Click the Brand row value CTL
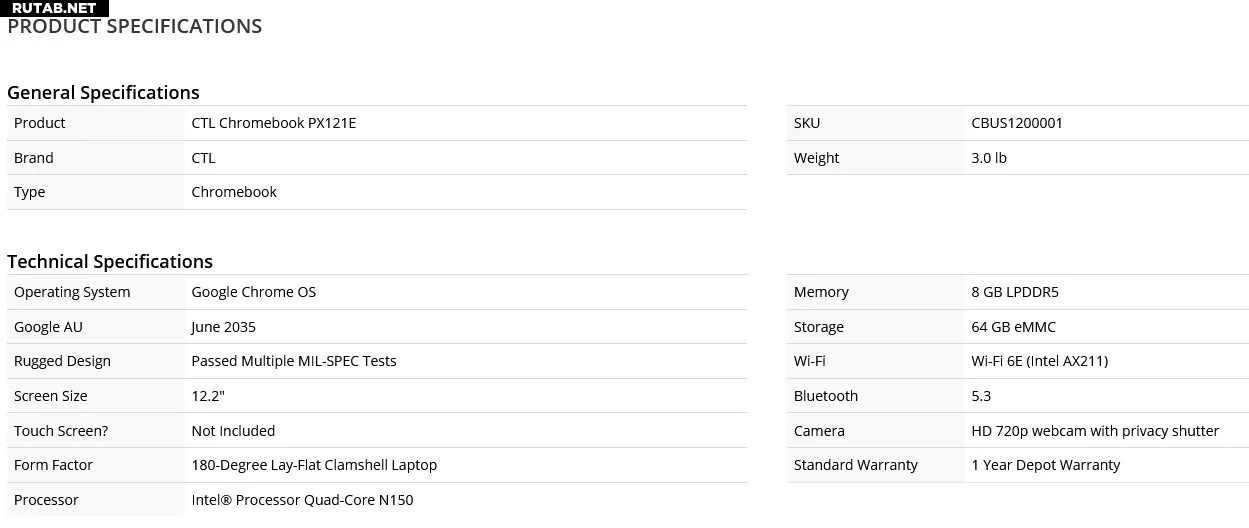This screenshot has height=528, width=1249. (x=203, y=158)
